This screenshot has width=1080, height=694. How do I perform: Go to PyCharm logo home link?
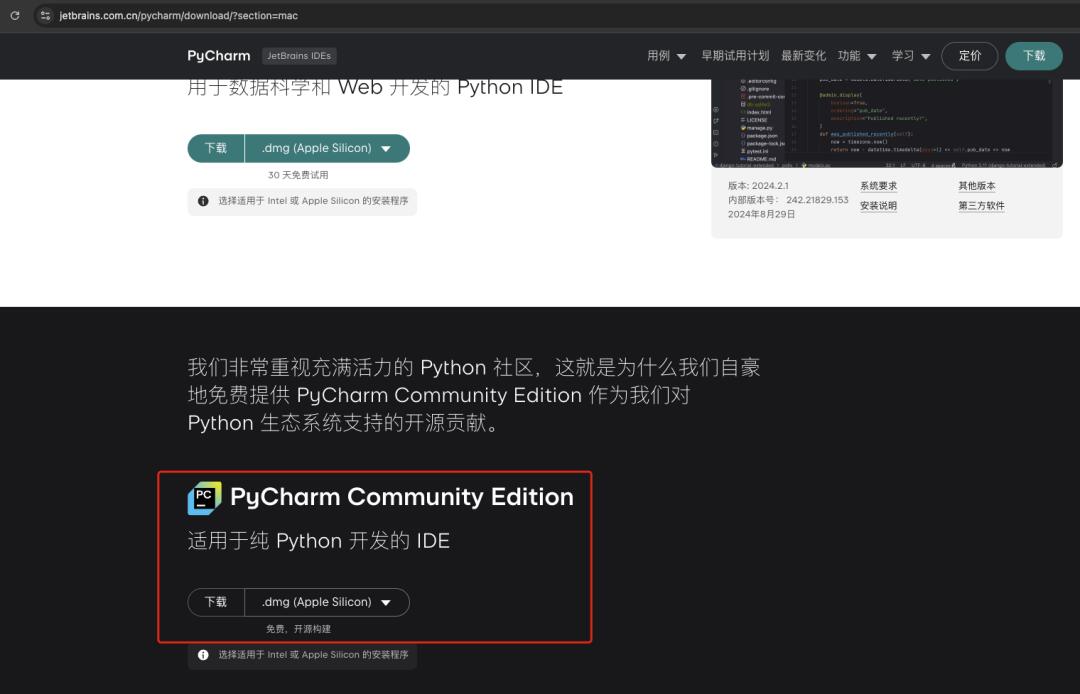tap(218, 56)
